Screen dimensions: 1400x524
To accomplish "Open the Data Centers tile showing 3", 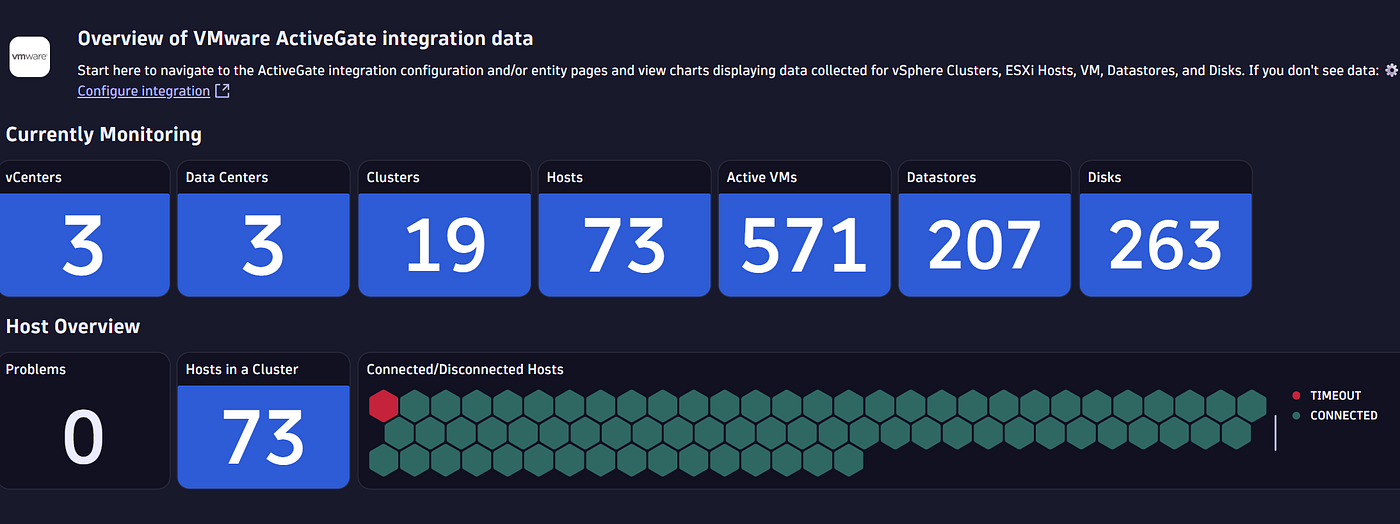I will click(264, 229).
